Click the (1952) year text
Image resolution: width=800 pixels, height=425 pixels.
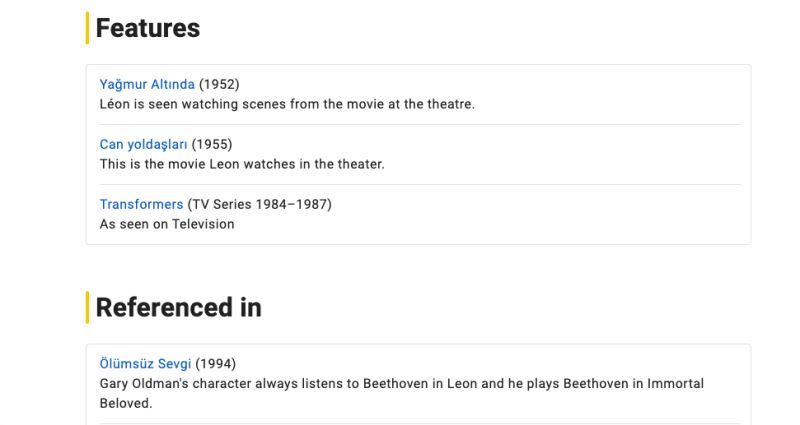point(219,84)
